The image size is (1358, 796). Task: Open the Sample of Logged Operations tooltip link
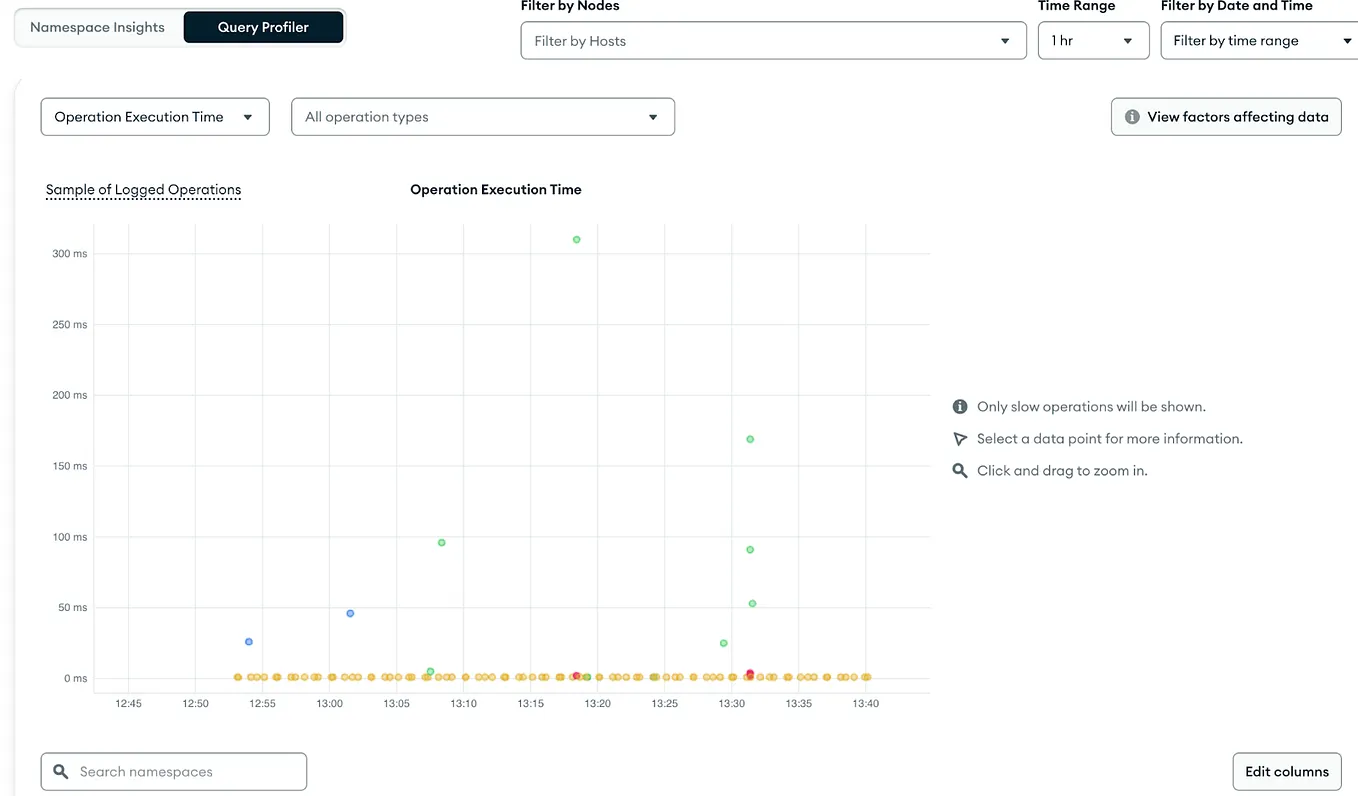tap(143, 189)
